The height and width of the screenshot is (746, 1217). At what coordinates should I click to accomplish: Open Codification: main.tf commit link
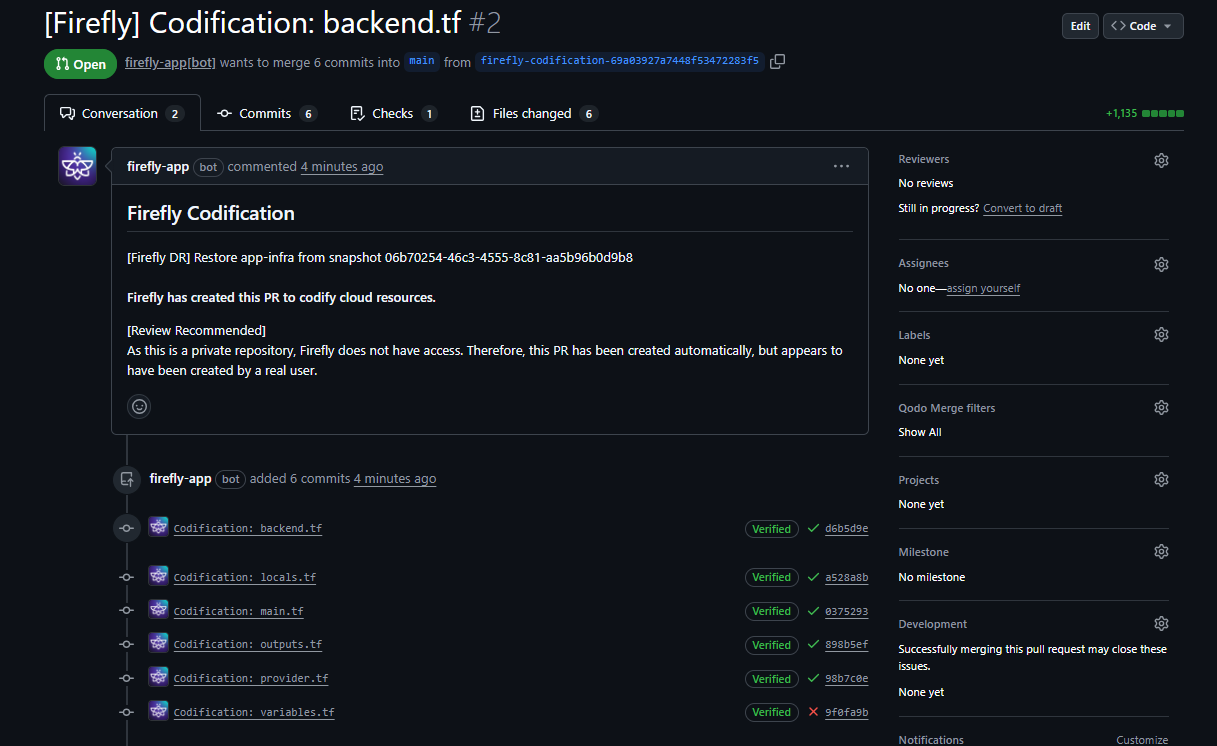(239, 611)
